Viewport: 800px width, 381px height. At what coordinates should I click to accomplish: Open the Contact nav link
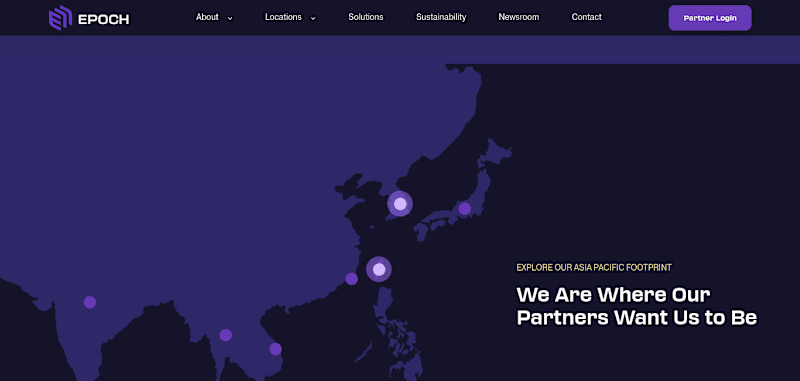pyautogui.click(x=587, y=17)
